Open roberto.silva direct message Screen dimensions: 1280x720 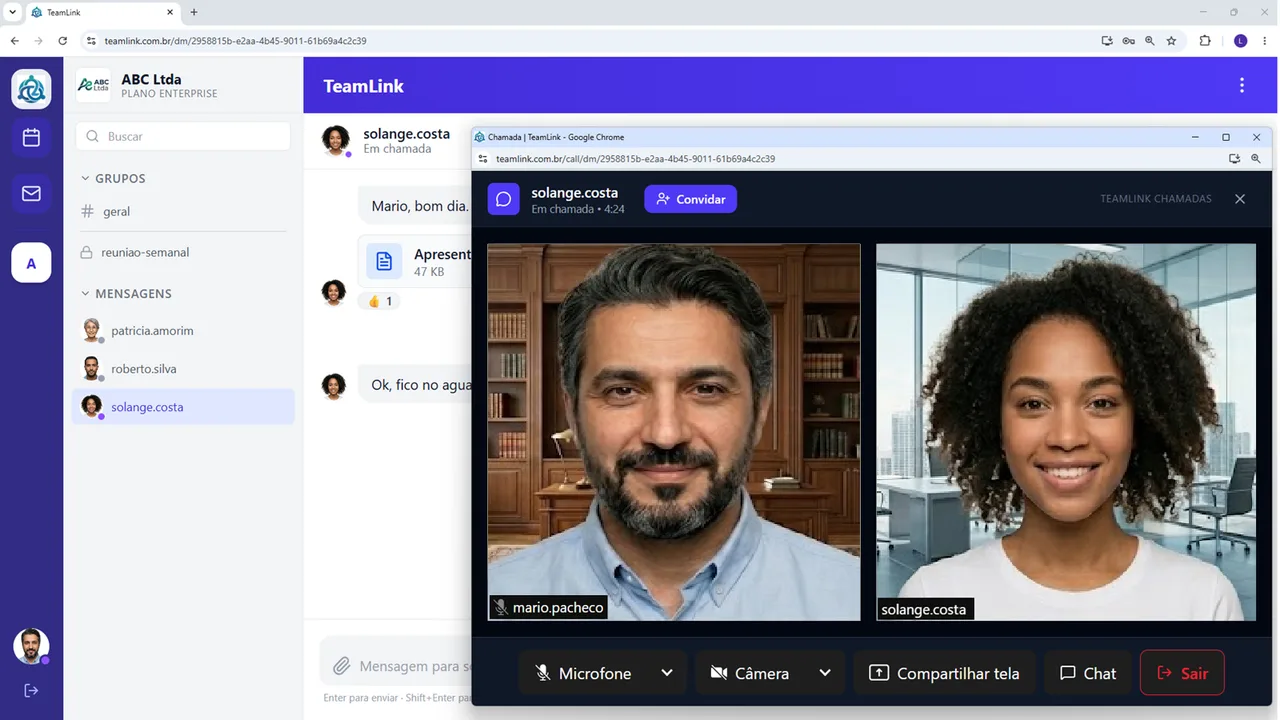(x=183, y=369)
